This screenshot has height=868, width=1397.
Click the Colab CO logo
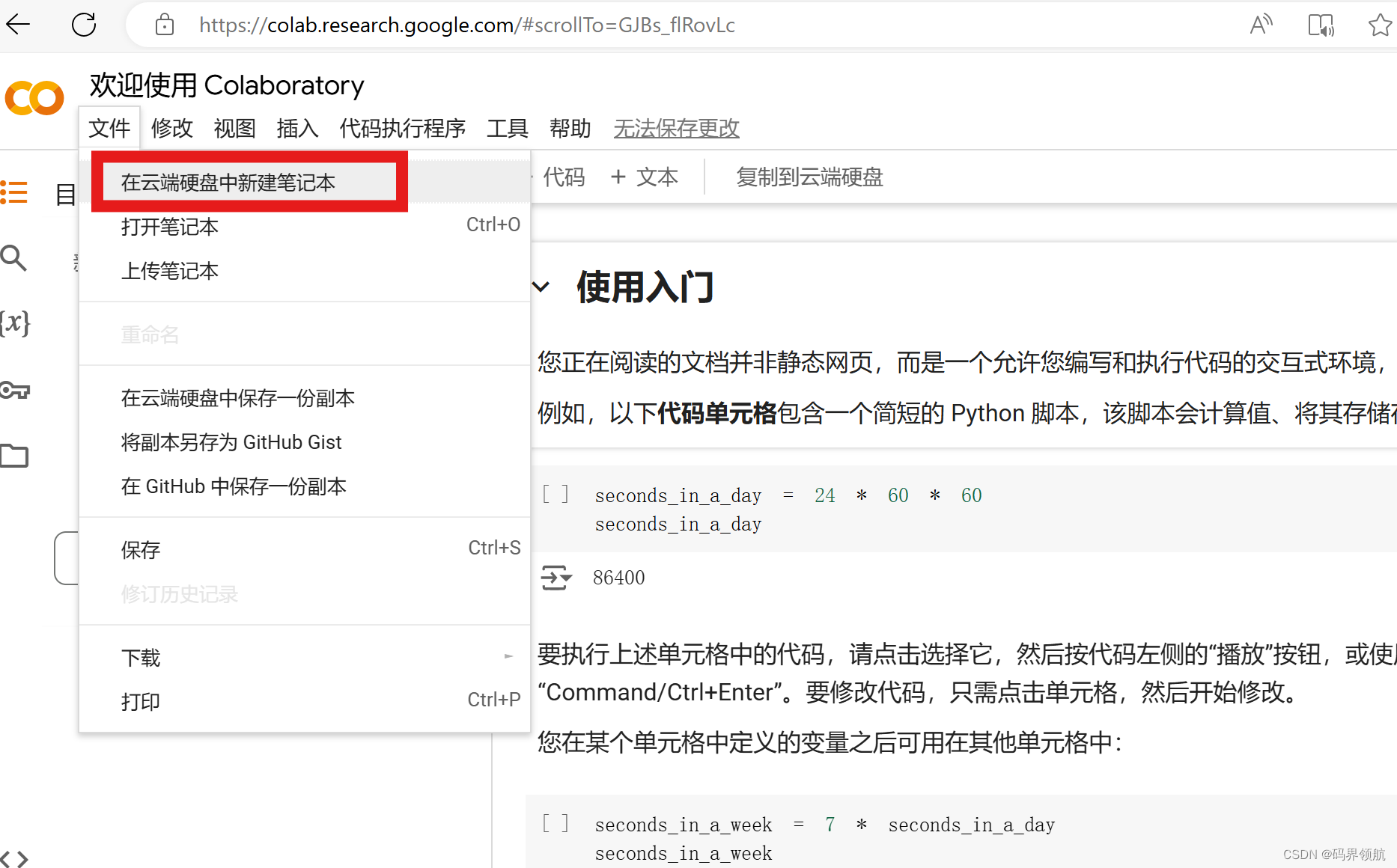coord(34,98)
